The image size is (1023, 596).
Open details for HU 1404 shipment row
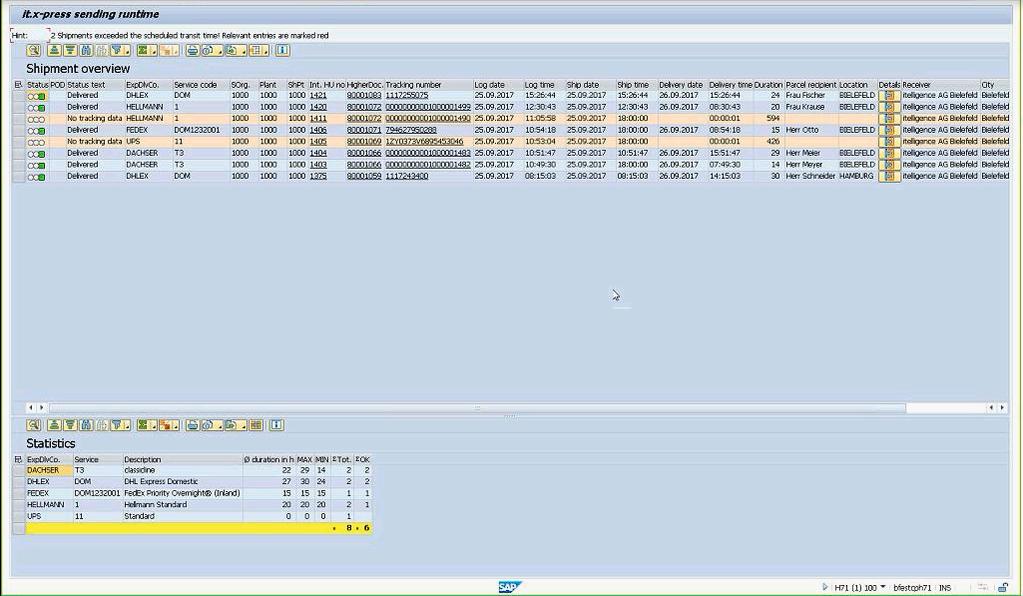point(889,153)
